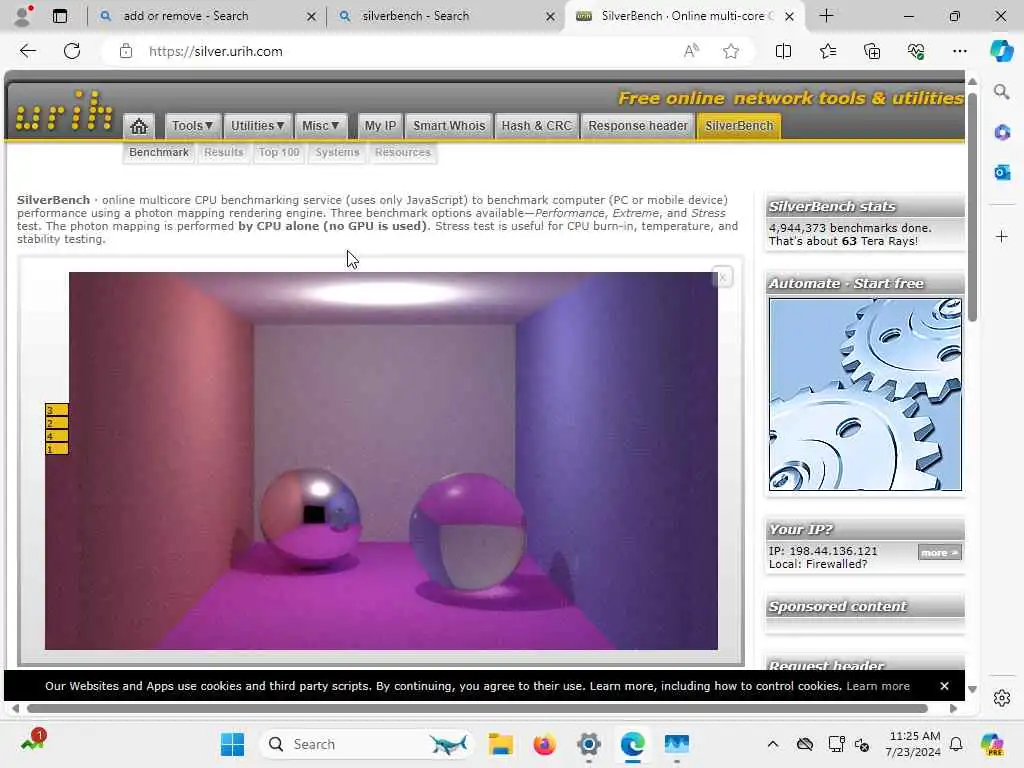
Task: Open the tab actions menu
Action: (60, 16)
